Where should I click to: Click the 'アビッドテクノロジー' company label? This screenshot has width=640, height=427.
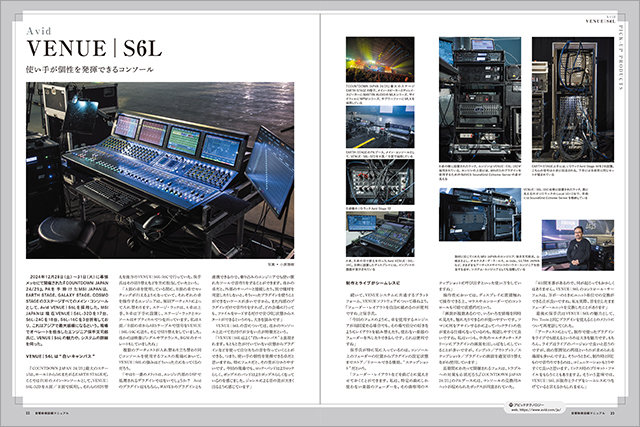coord(529,404)
